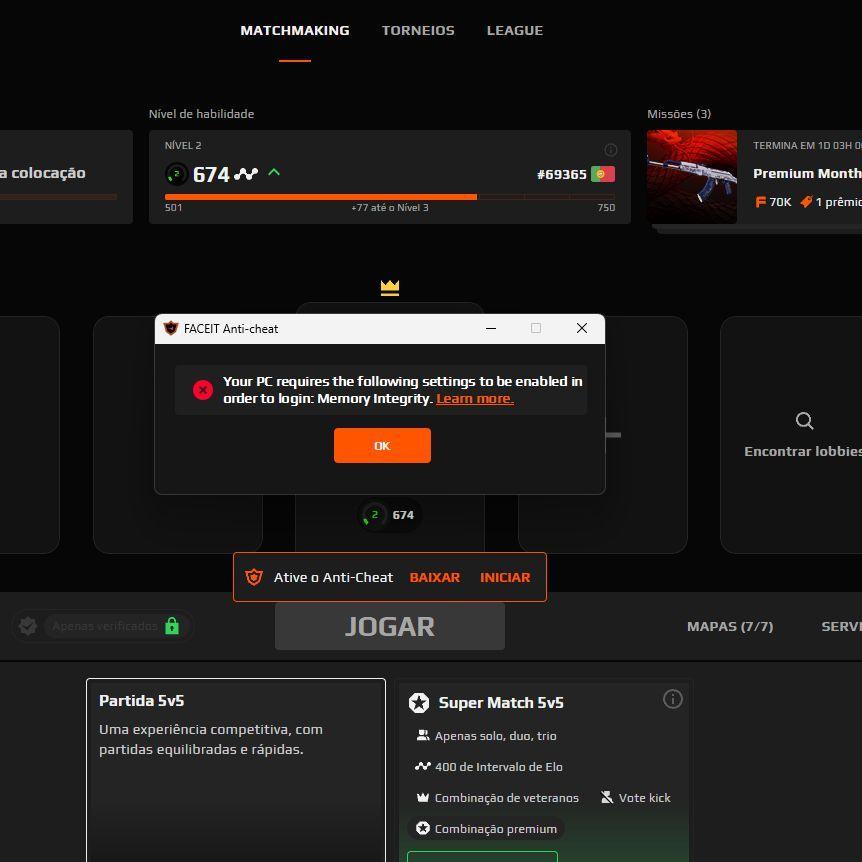Open the Premium Monthly mission thumbnail
The image size is (862, 862).
pyautogui.click(x=692, y=176)
